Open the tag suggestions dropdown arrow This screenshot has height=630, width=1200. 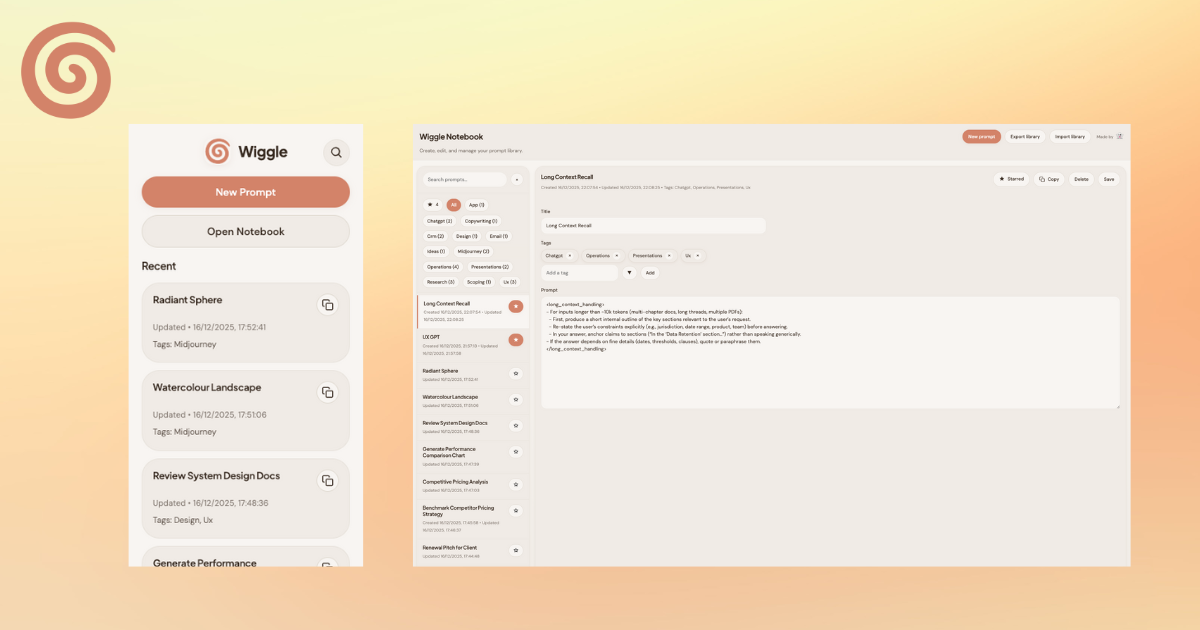[x=629, y=272]
